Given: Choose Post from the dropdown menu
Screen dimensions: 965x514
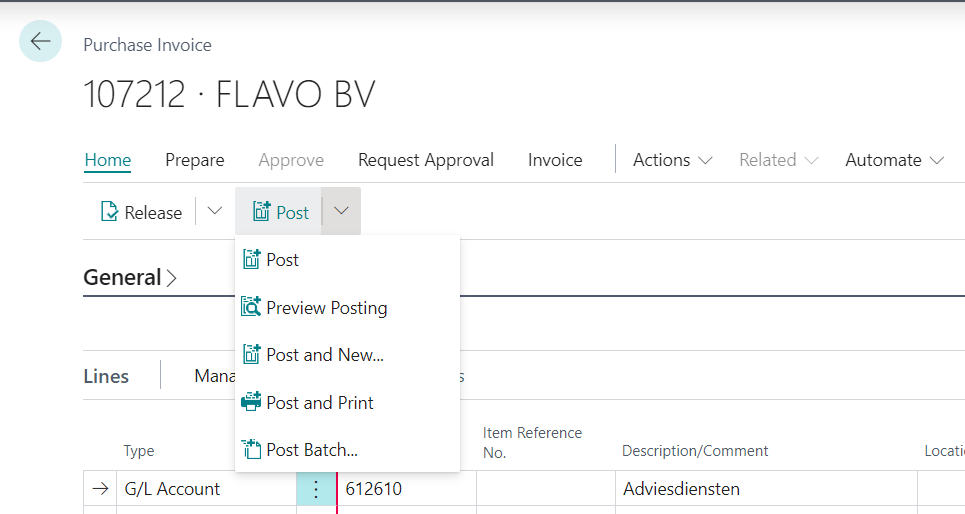Looking at the screenshot, I should (282, 260).
